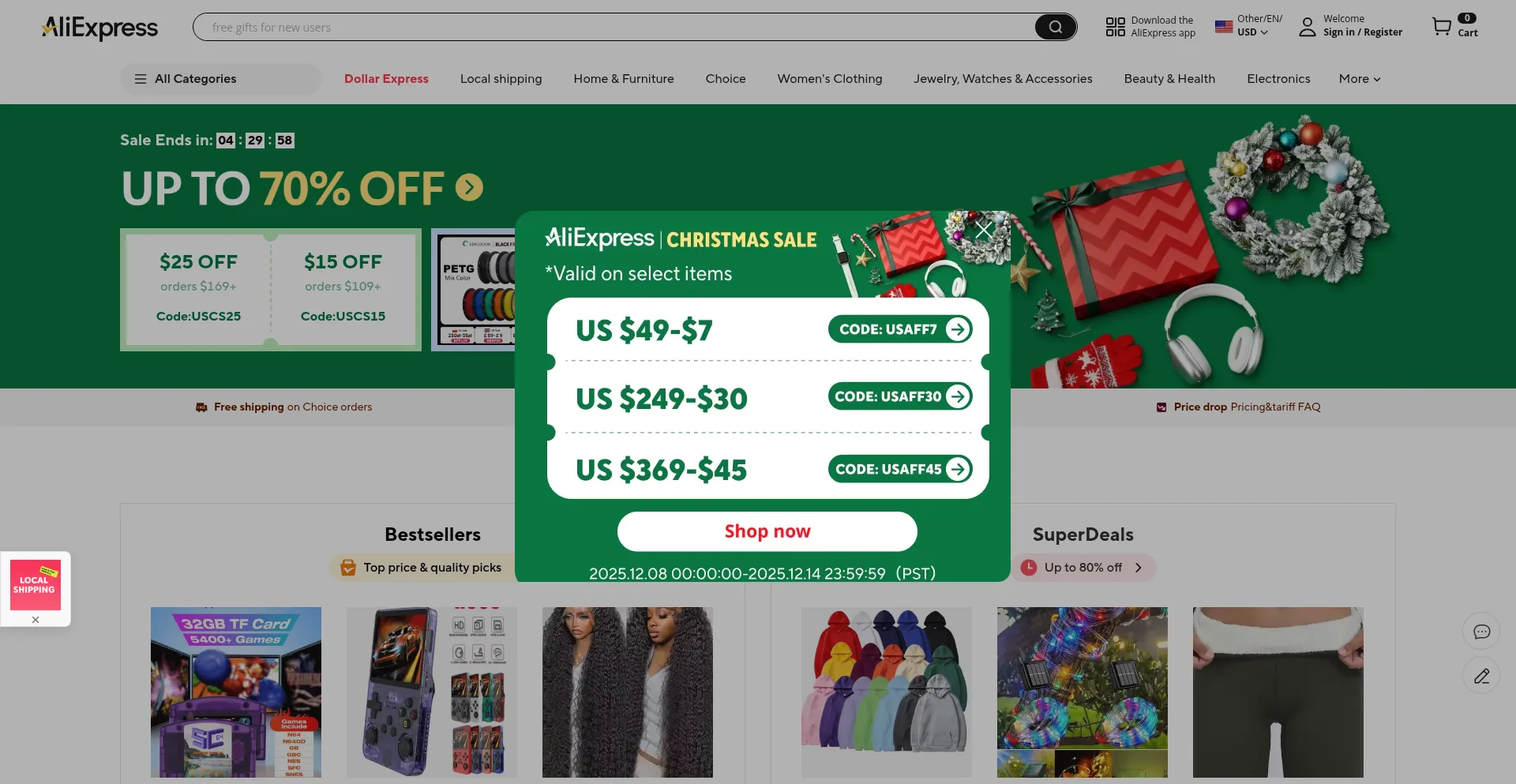1516x784 pixels.
Task: Open Pricing&tariff FAQ link
Action: [x=1275, y=407]
